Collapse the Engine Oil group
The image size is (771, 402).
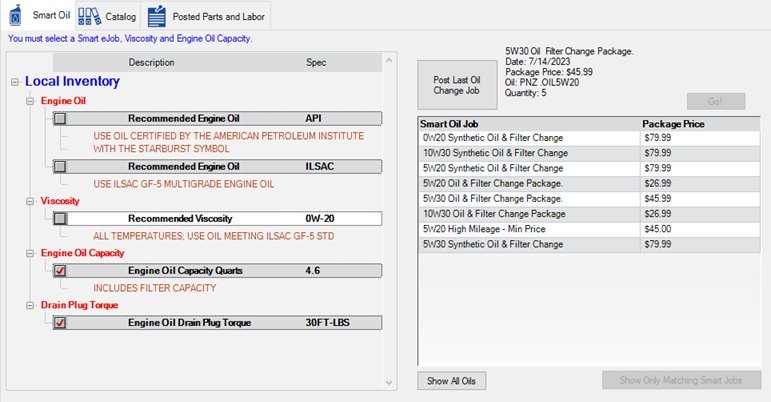point(30,101)
